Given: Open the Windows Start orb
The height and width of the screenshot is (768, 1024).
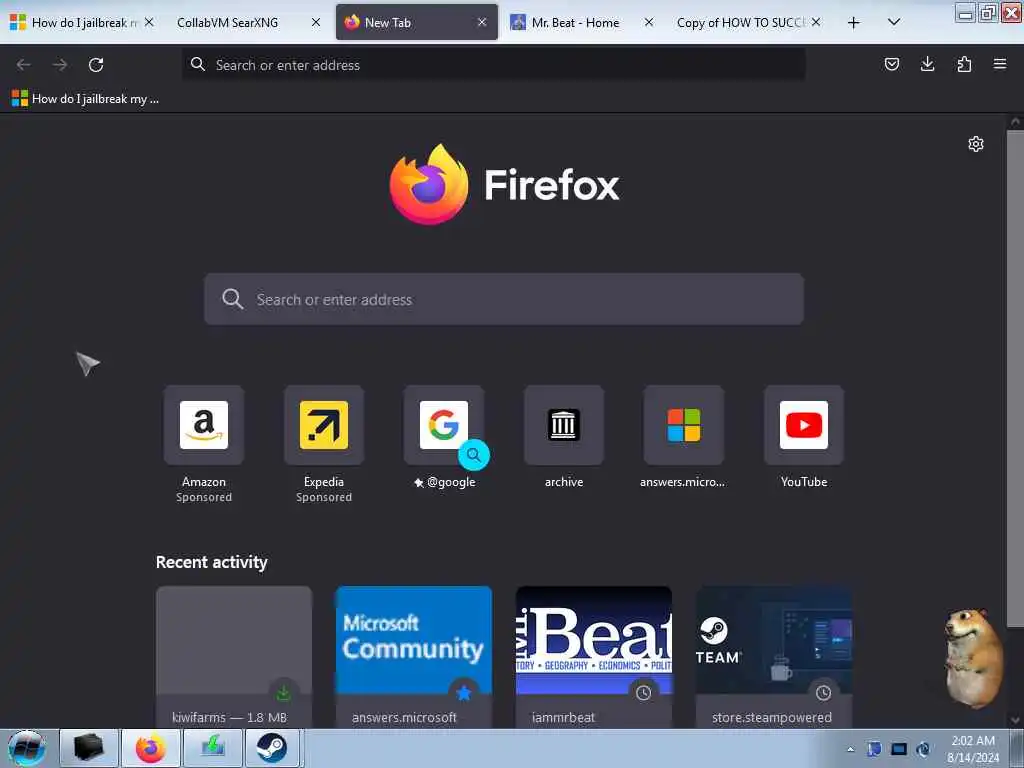Looking at the screenshot, I should (27, 748).
